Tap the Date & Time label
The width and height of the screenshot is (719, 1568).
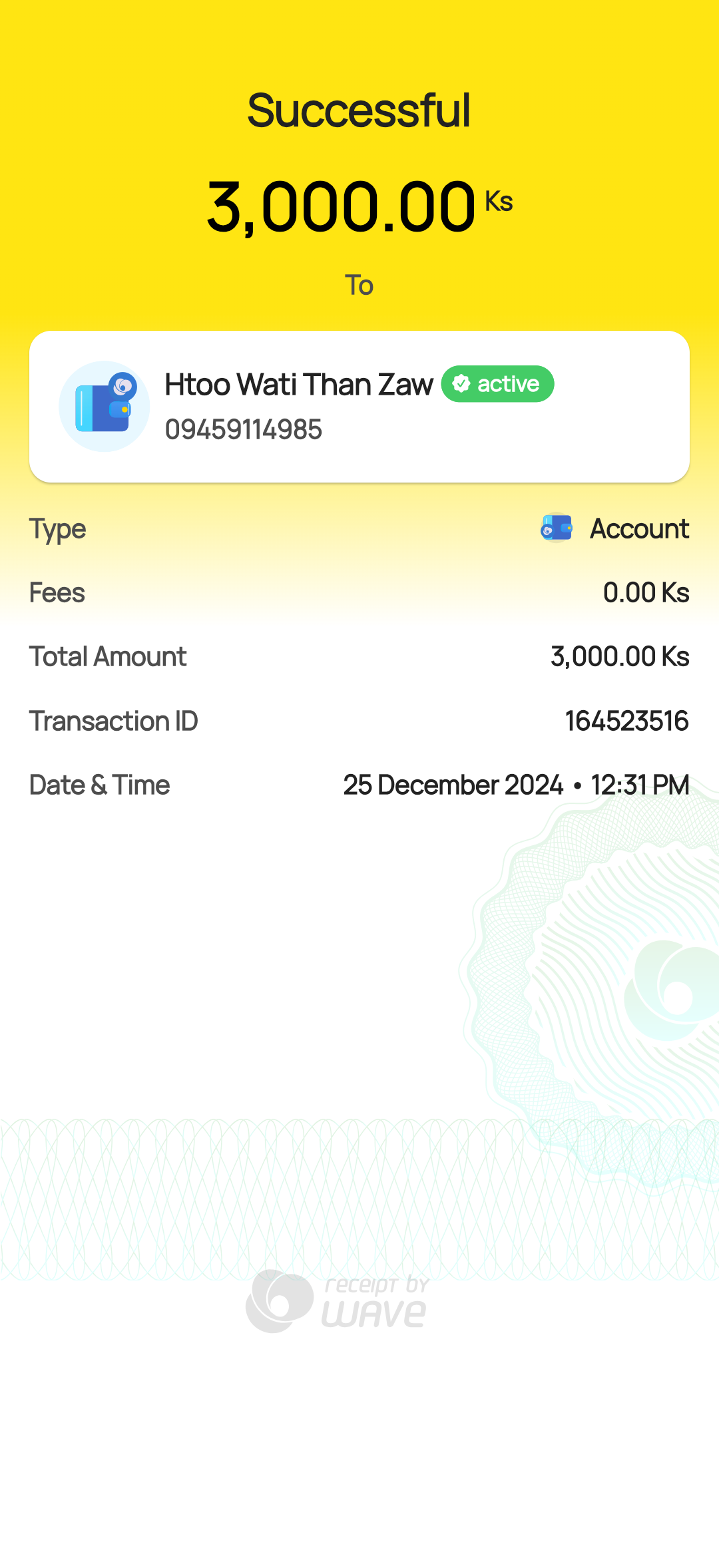coord(100,785)
